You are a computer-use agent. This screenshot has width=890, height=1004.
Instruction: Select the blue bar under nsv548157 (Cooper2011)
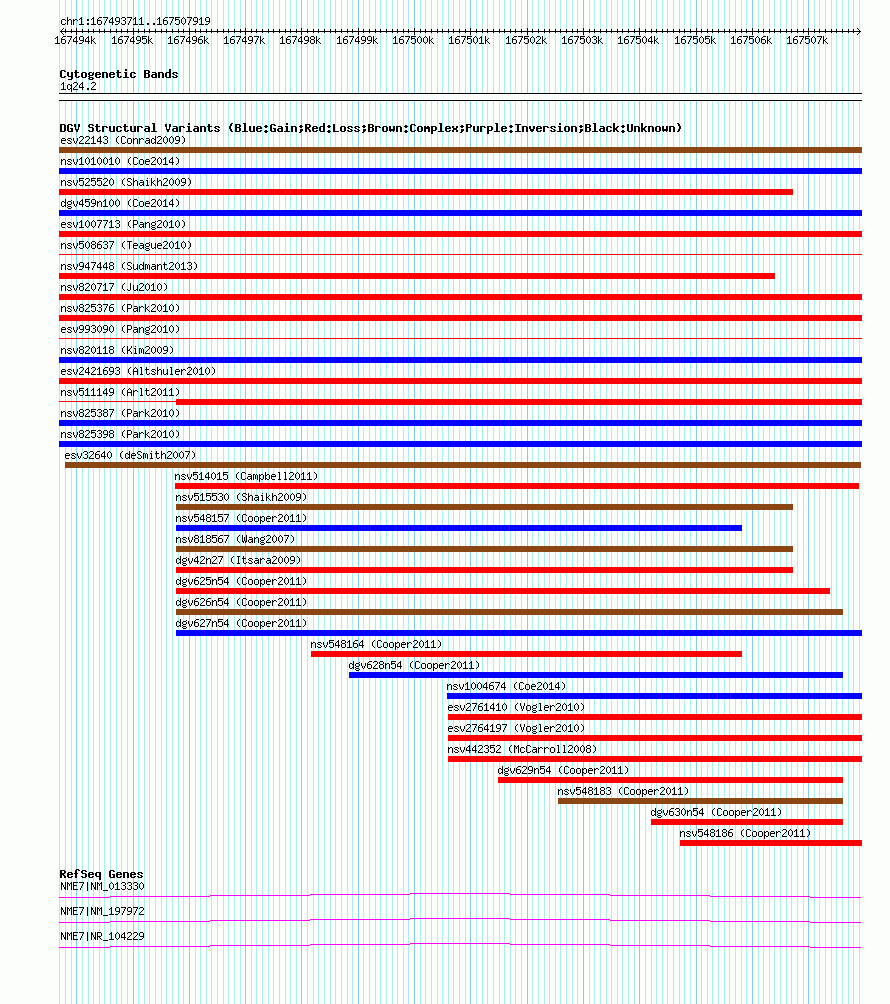coord(459,528)
